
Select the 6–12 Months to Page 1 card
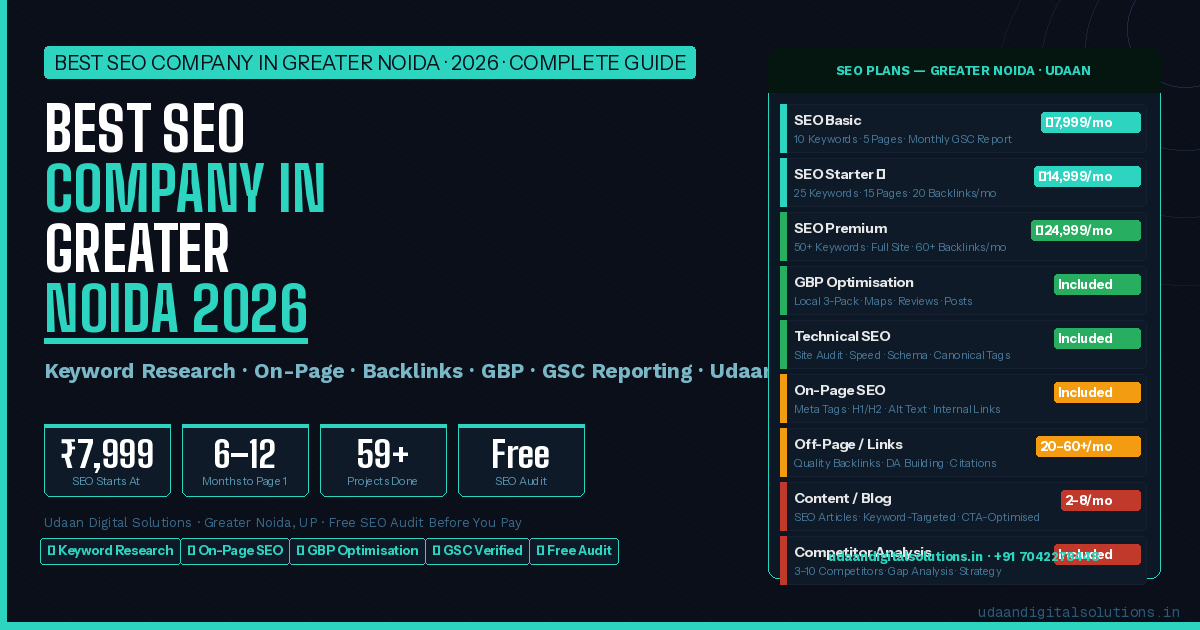pyautogui.click(x=245, y=461)
